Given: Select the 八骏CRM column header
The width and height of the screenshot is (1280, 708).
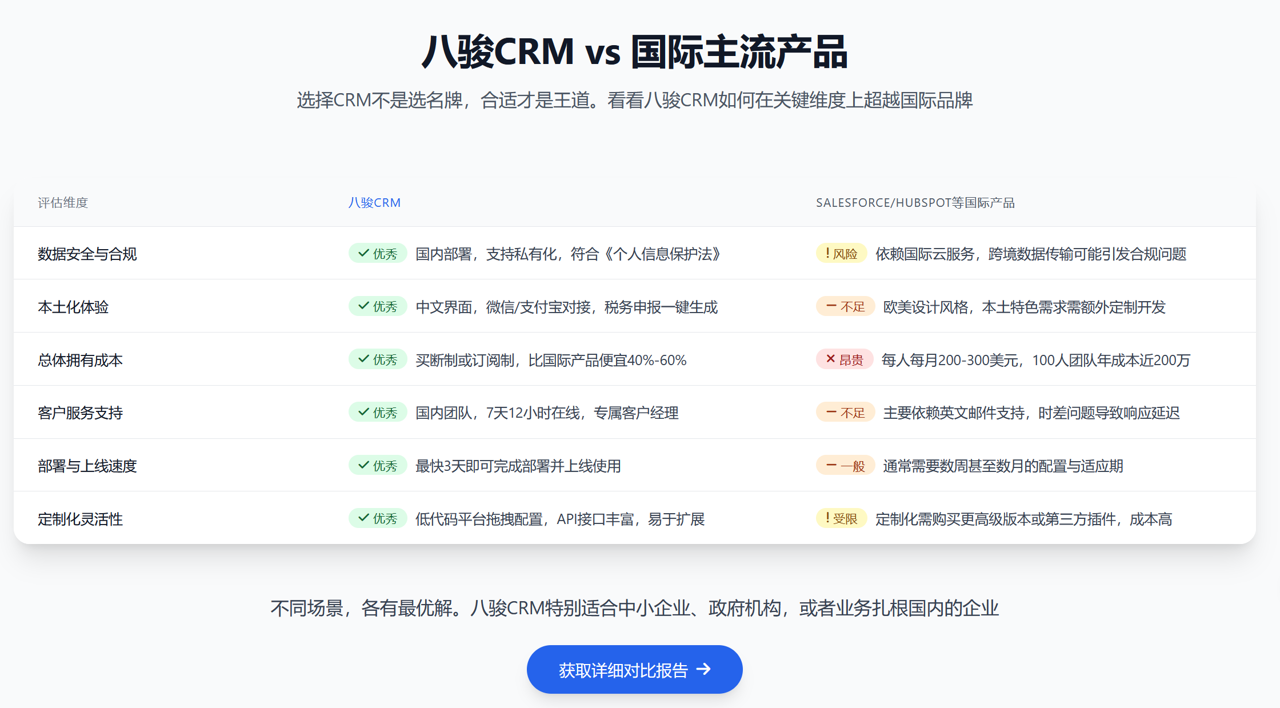Looking at the screenshot, I should 374,203.
